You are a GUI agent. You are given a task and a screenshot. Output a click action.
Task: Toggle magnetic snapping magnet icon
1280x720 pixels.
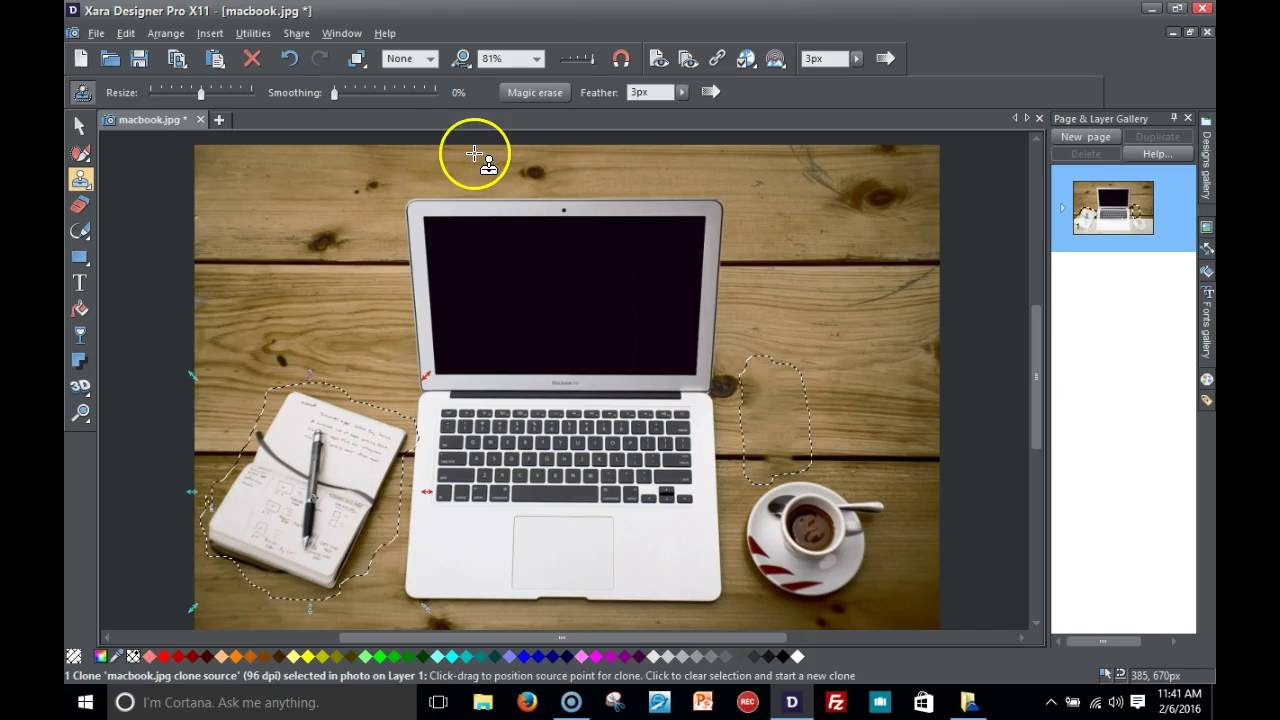pos(621,59)
